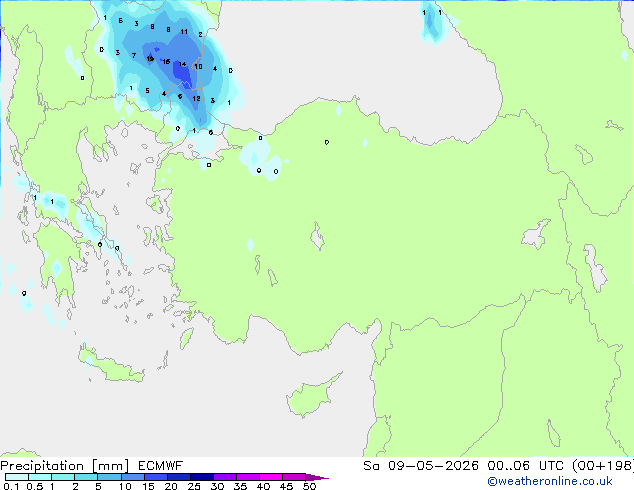
Task: Click the legend arrow tip beyond 50 mm
Action: click(x=317, y=477)
